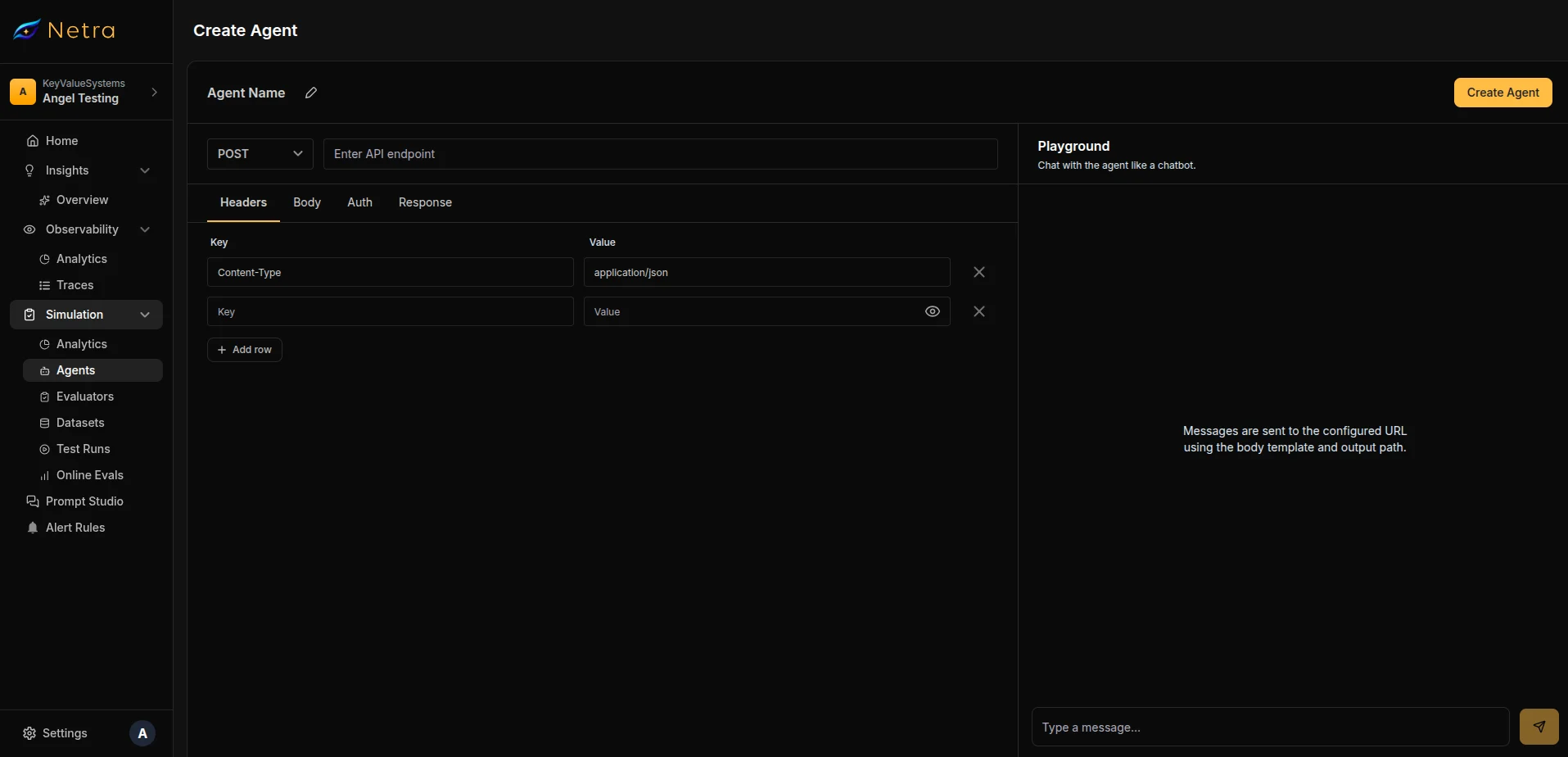
Task: Click the Create Agent button
Action: pos(1503,93)
